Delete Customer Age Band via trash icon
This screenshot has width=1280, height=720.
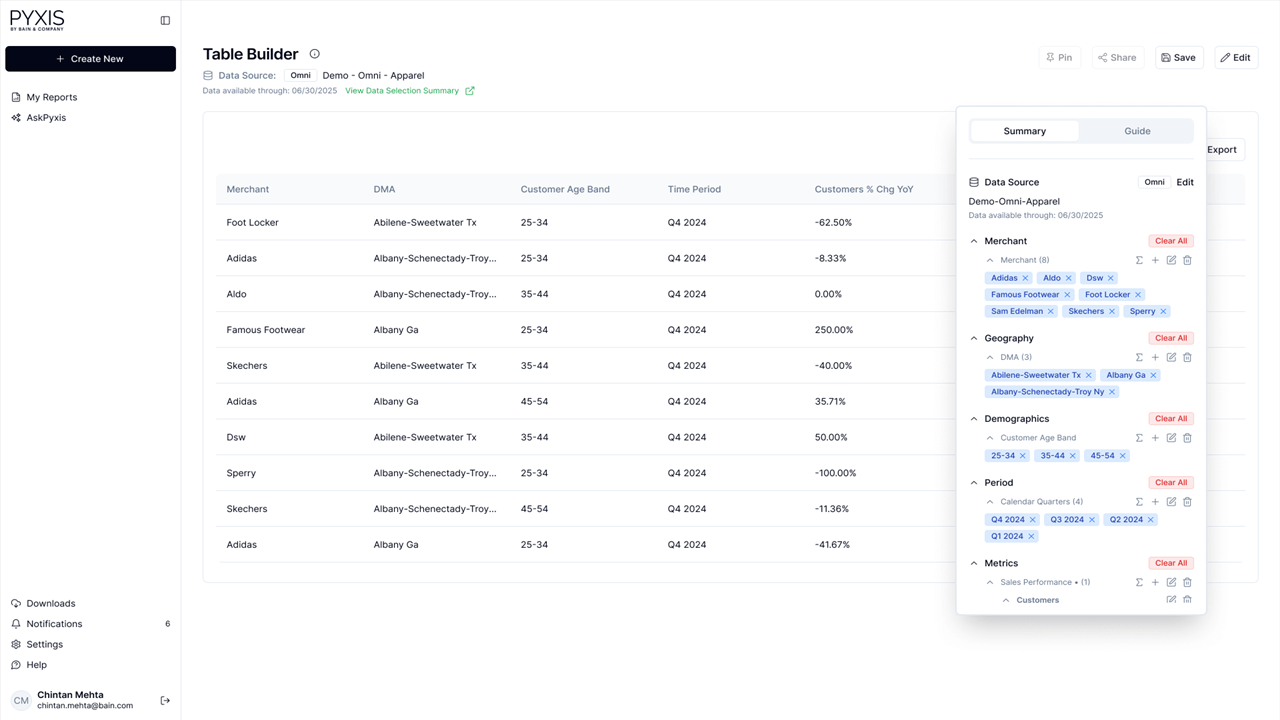click(x=1187, y=438)
